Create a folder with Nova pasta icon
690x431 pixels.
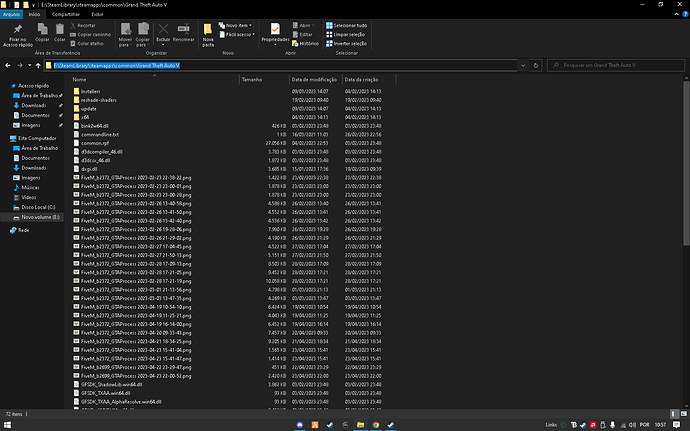[207, 31]
